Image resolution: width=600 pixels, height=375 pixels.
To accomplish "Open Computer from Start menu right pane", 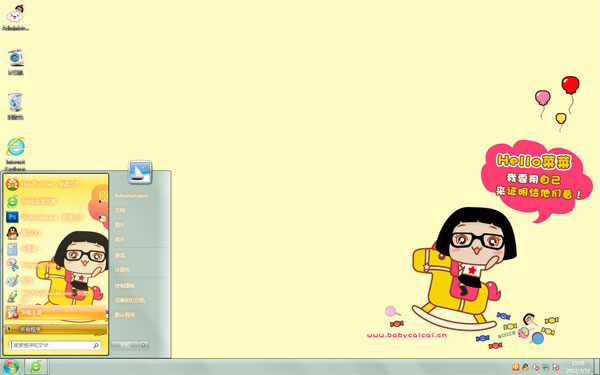I will coord(122,269).
